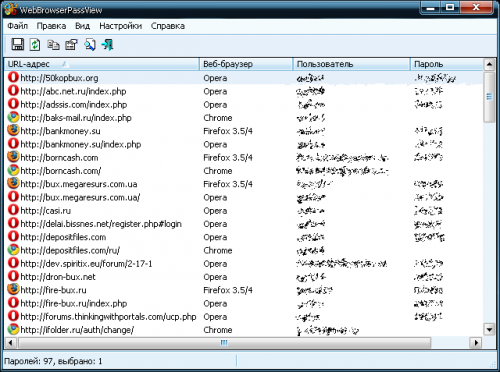
Task: Click Firefox icon beside http://bankmoney.su
Action: 13,130
